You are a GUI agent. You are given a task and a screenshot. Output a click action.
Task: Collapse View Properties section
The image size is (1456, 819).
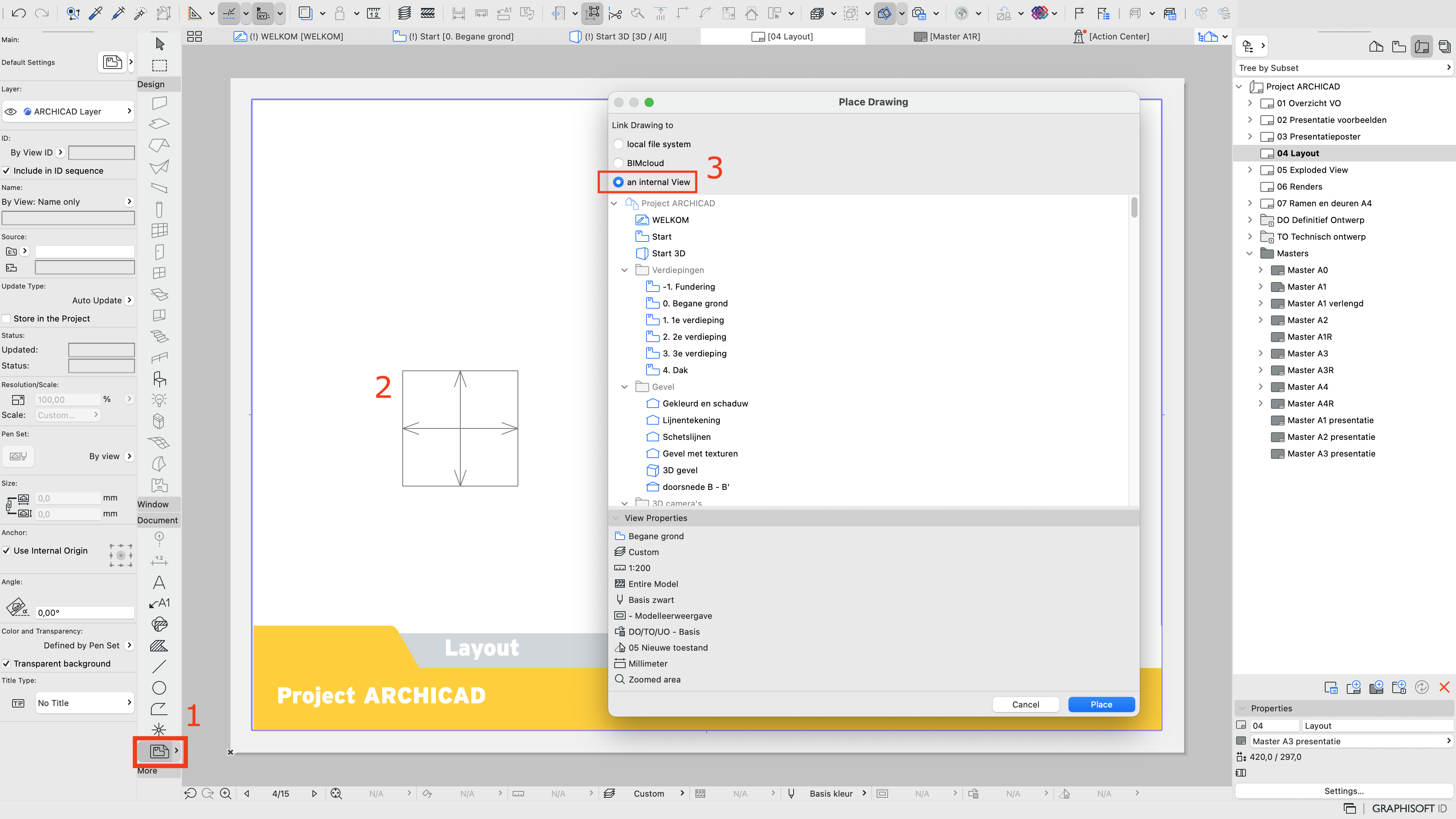tap(616, 518)
